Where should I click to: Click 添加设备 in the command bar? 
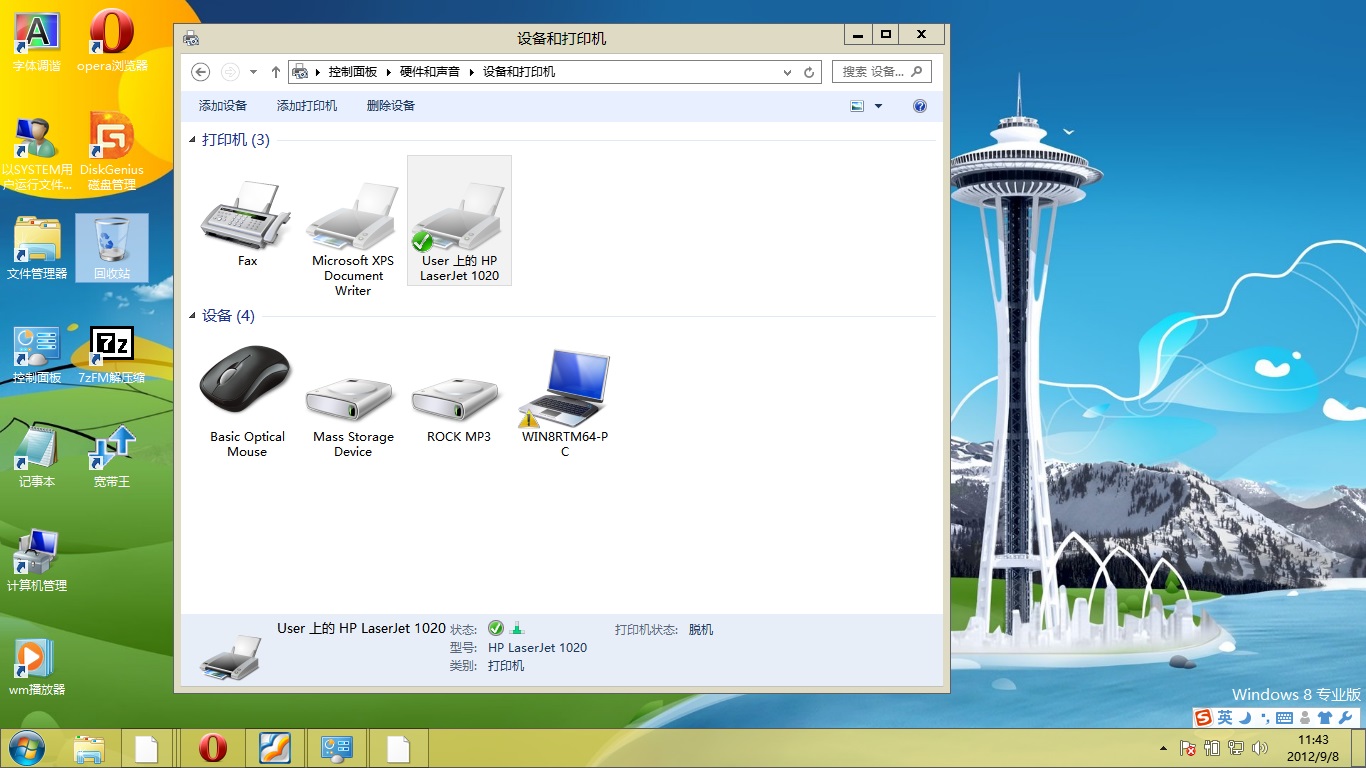coord(222,106)
